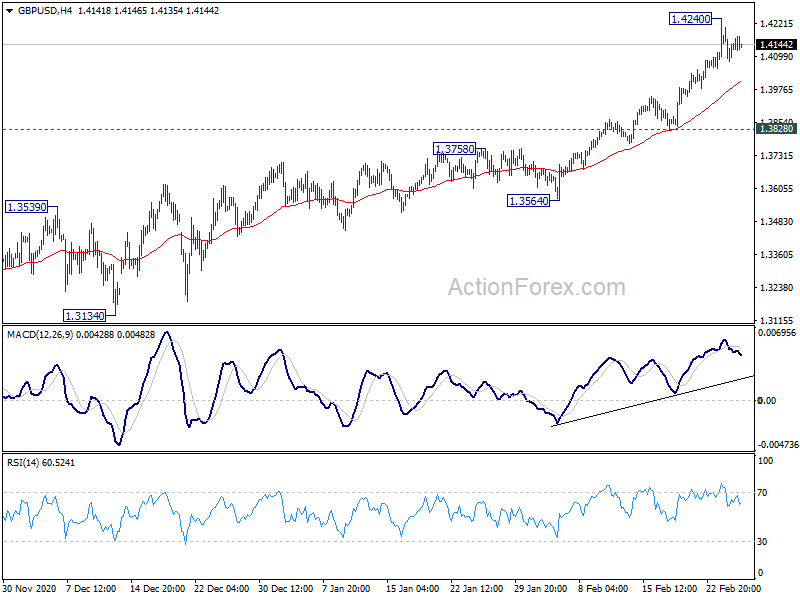The width and height of the screenshot is (800, 600).
Task: Select the 1.36055 price axis value
Action: [x=776, y=188]
